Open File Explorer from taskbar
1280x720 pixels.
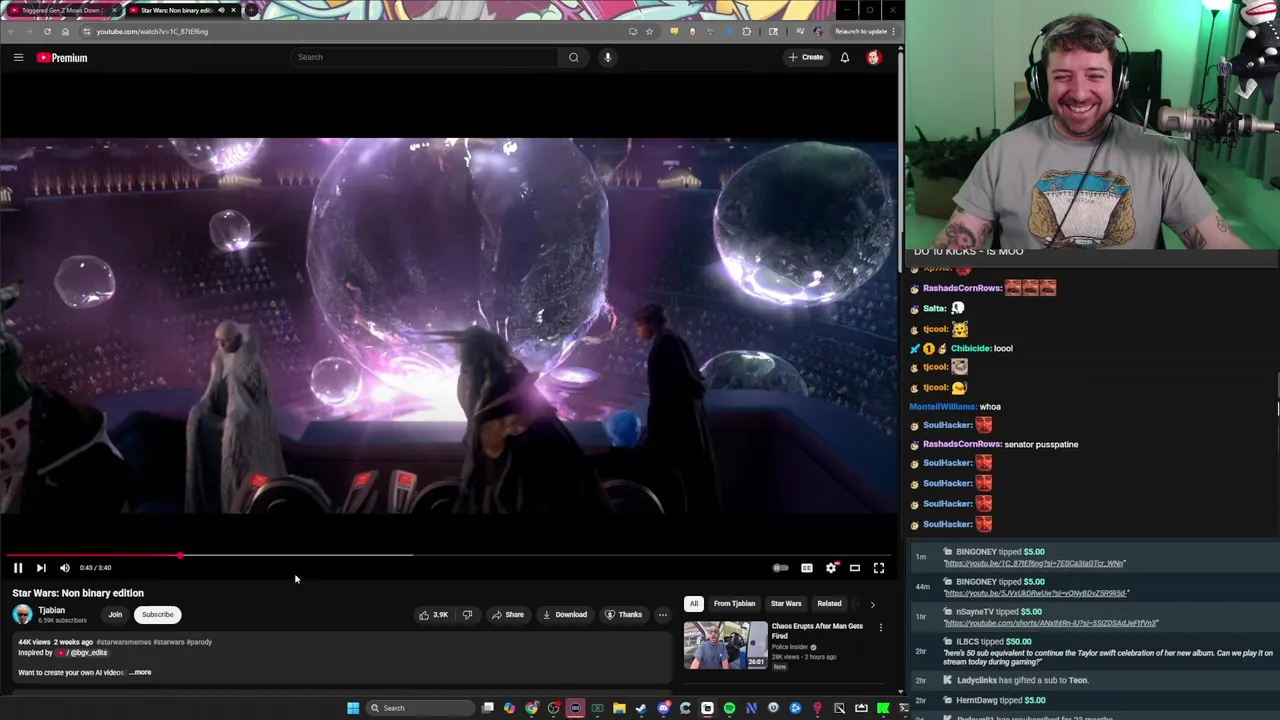pos(619,708)
